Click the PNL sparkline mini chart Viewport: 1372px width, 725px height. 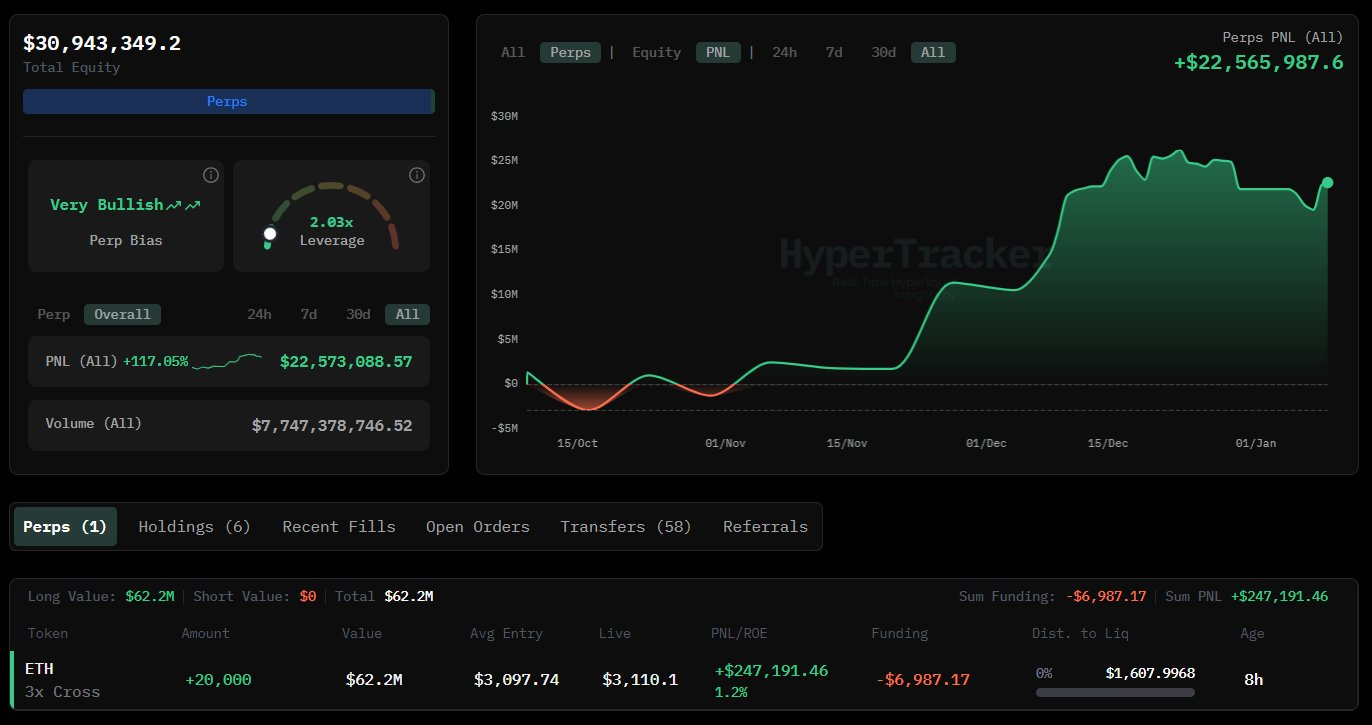[227, 361]
